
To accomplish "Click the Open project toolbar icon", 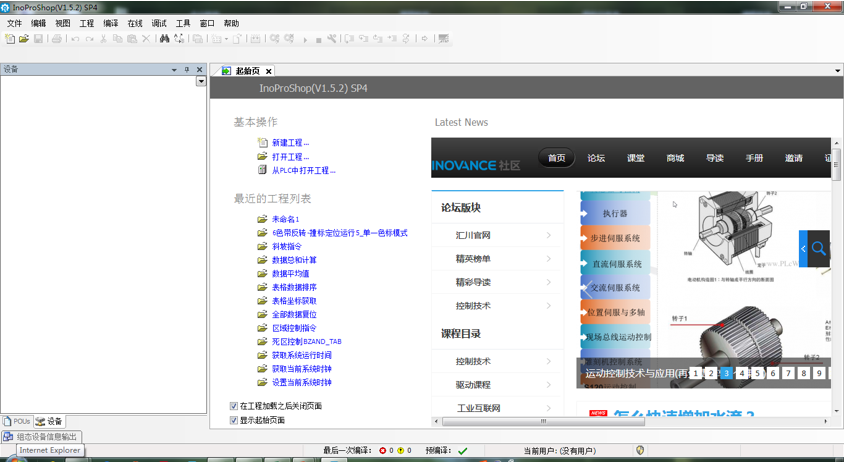I will tap(24, 39).
